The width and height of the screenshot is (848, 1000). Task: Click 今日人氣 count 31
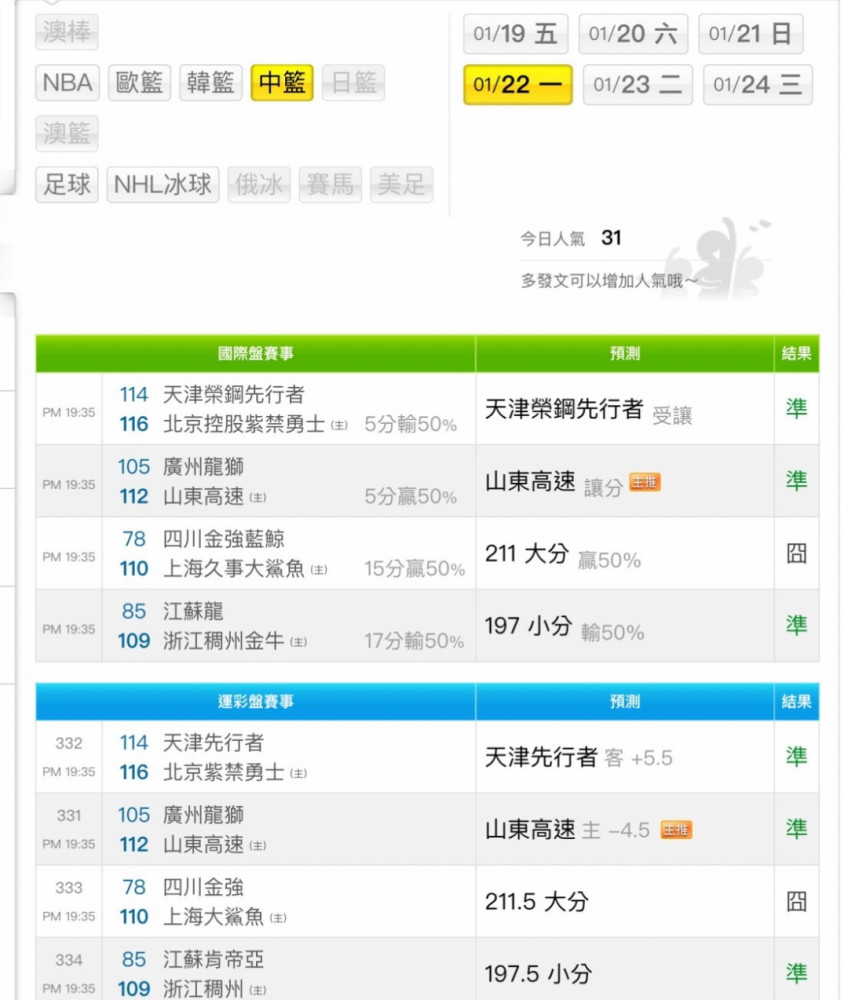point(611,238)
